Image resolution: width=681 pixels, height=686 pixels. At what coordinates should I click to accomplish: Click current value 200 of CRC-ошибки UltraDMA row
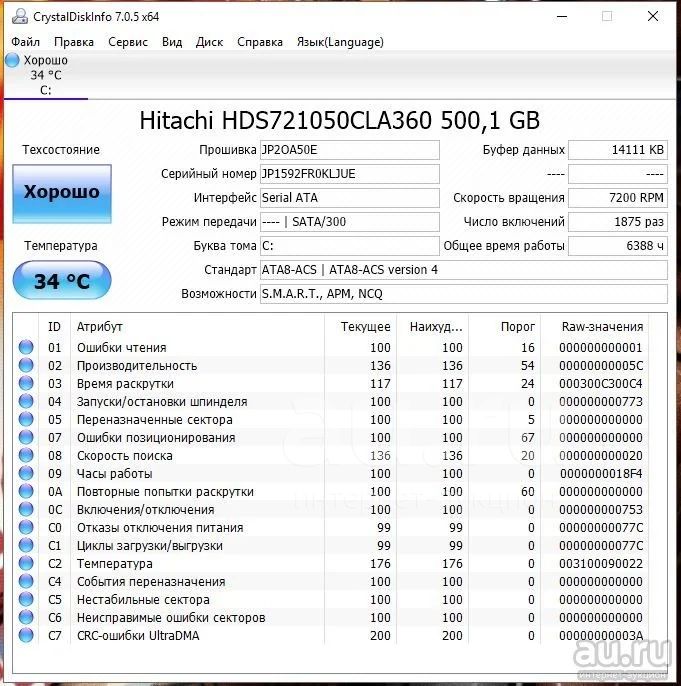(380, 635)
